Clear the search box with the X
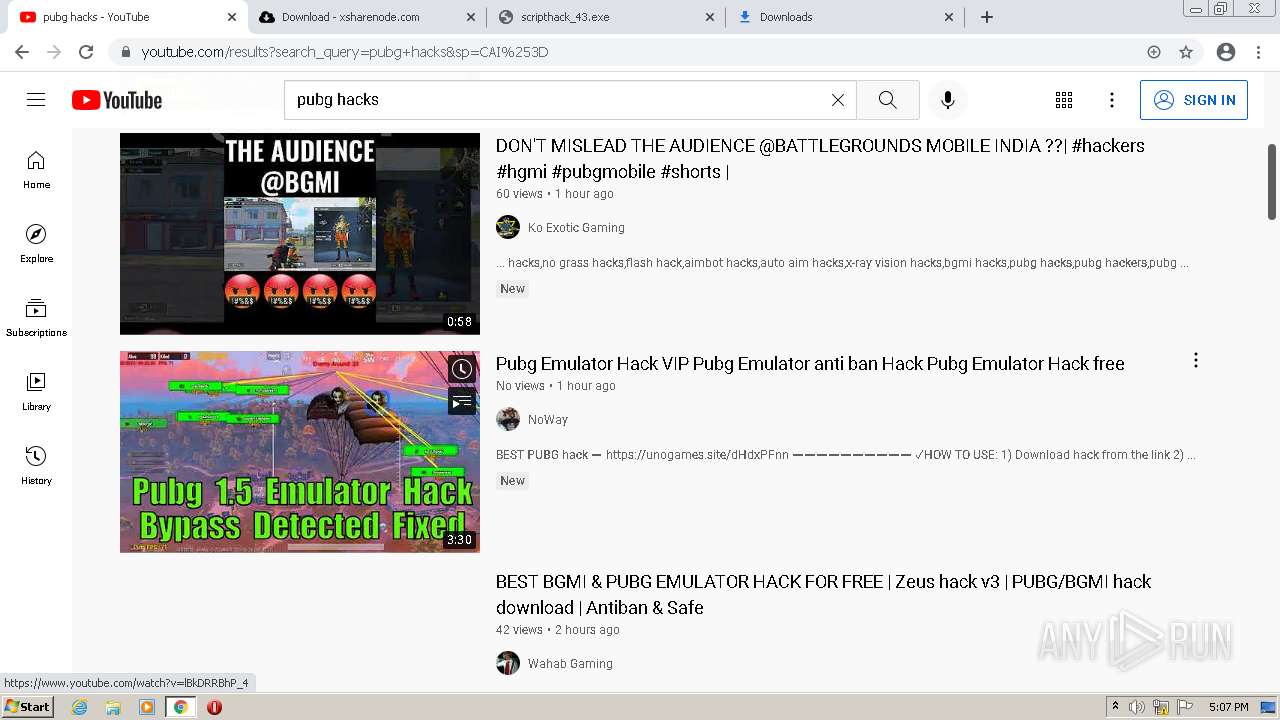1280x720 pixels. [x=838, y=100]
